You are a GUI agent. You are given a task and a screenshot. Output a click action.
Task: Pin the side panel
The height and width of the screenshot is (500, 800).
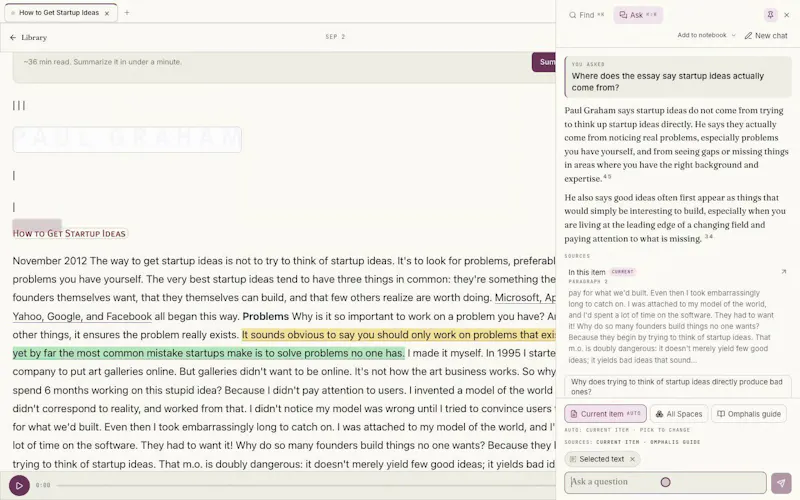(770, 15)
